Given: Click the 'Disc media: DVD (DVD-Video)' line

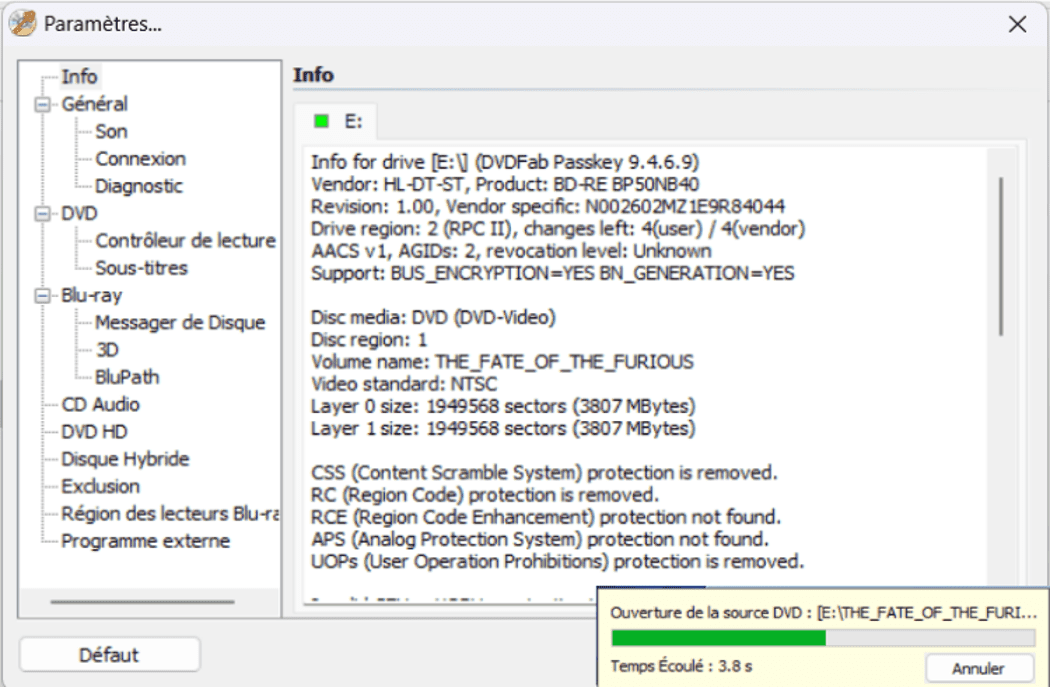Looking at the screenshot, I should 433,317.
